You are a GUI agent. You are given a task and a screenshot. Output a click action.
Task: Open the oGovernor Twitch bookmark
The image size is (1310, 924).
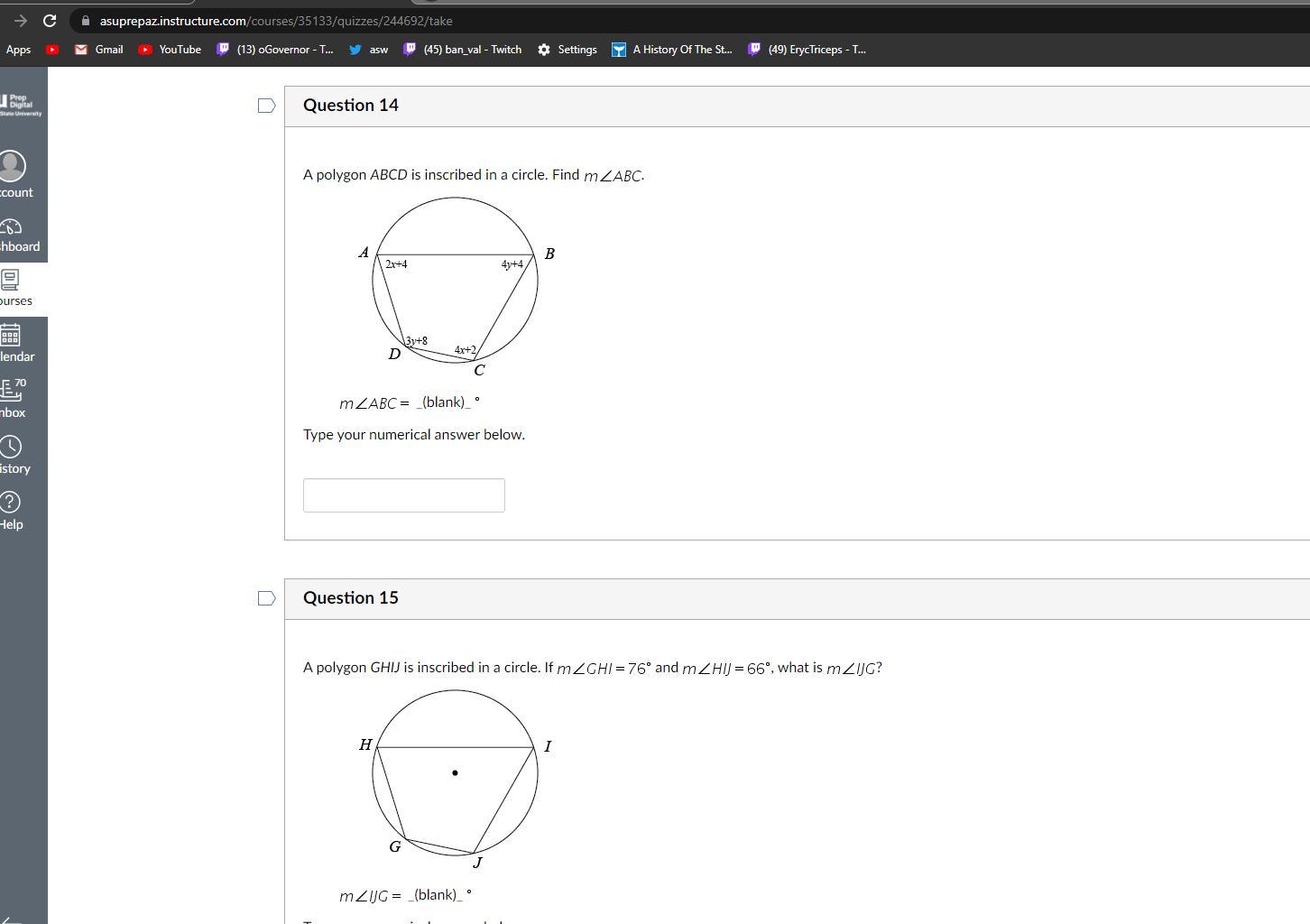[x=275, y=50]
